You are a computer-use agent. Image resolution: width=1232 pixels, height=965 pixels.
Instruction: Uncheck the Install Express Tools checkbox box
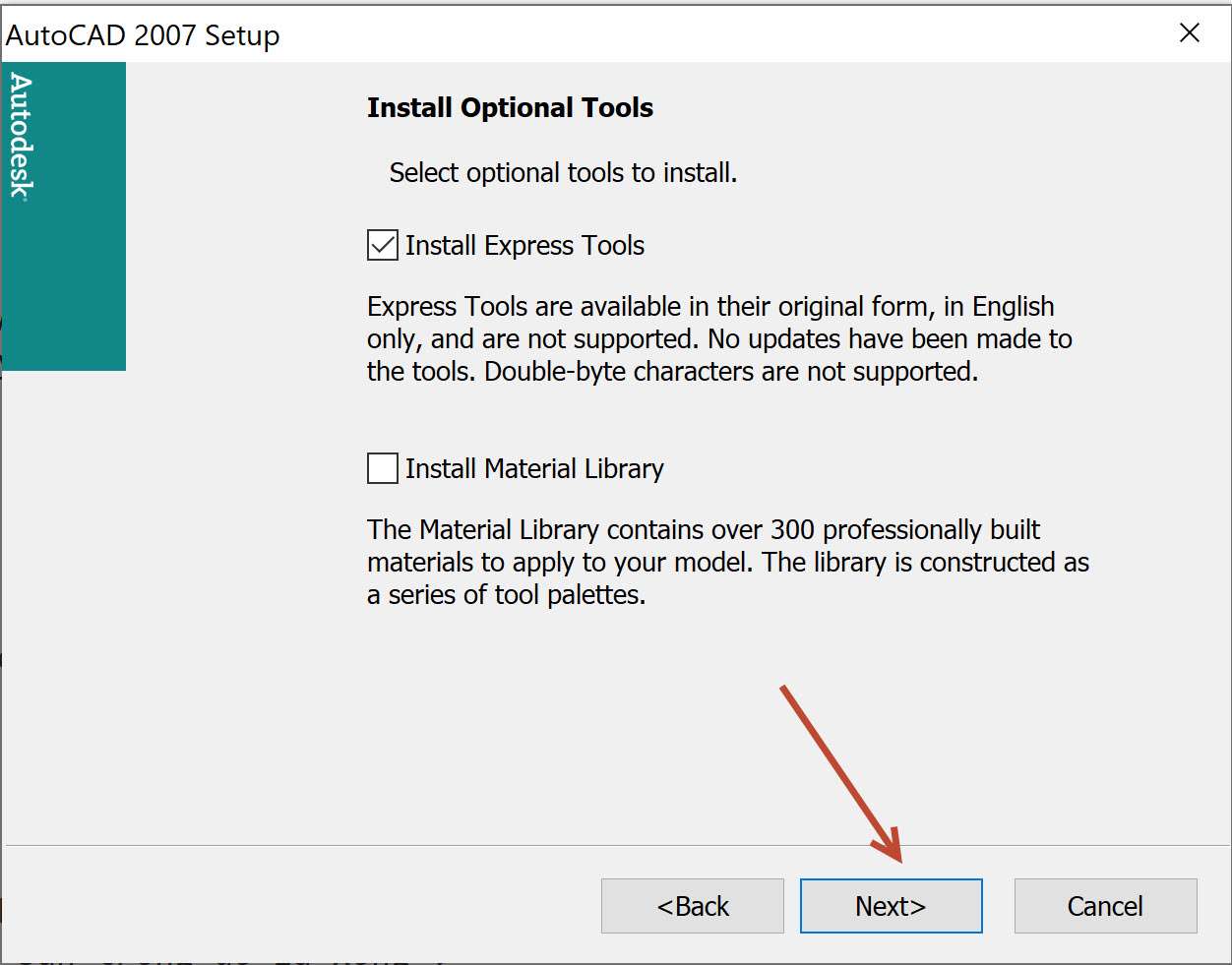pos(383,245)
